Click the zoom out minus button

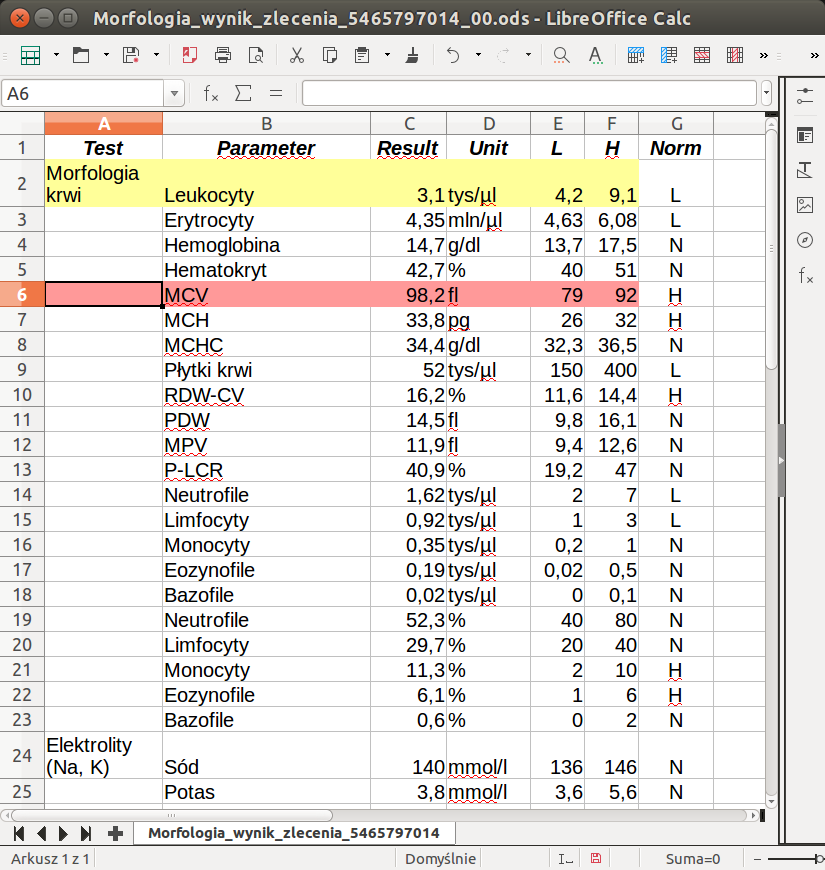pos(757,858)
